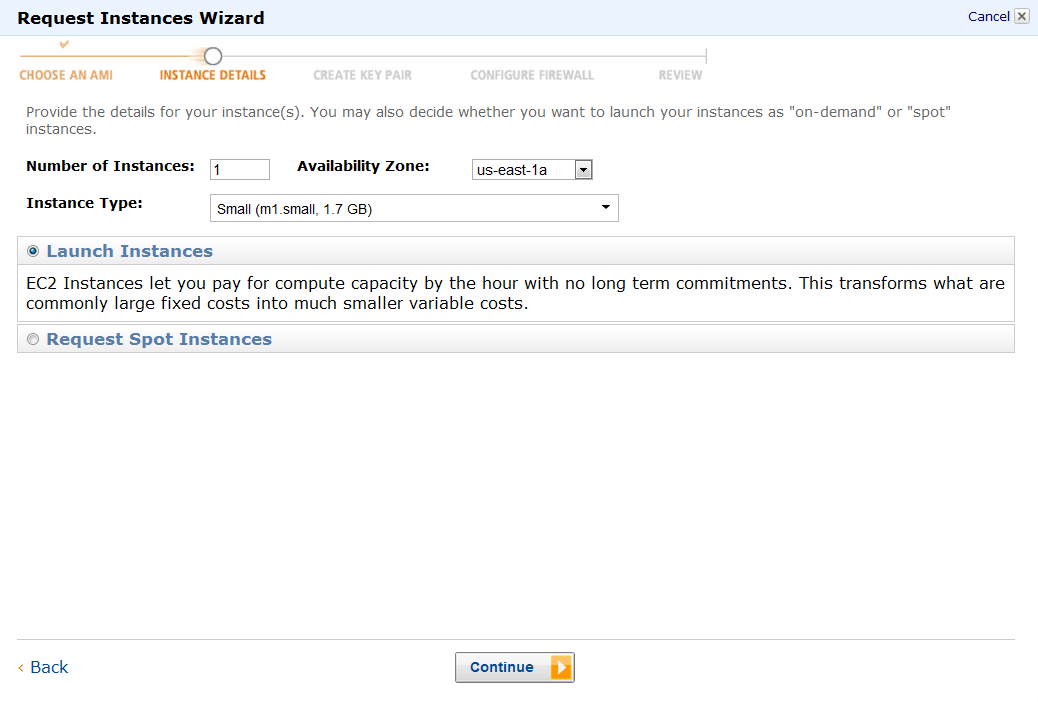Click the Cancel link

coord(988,16)
